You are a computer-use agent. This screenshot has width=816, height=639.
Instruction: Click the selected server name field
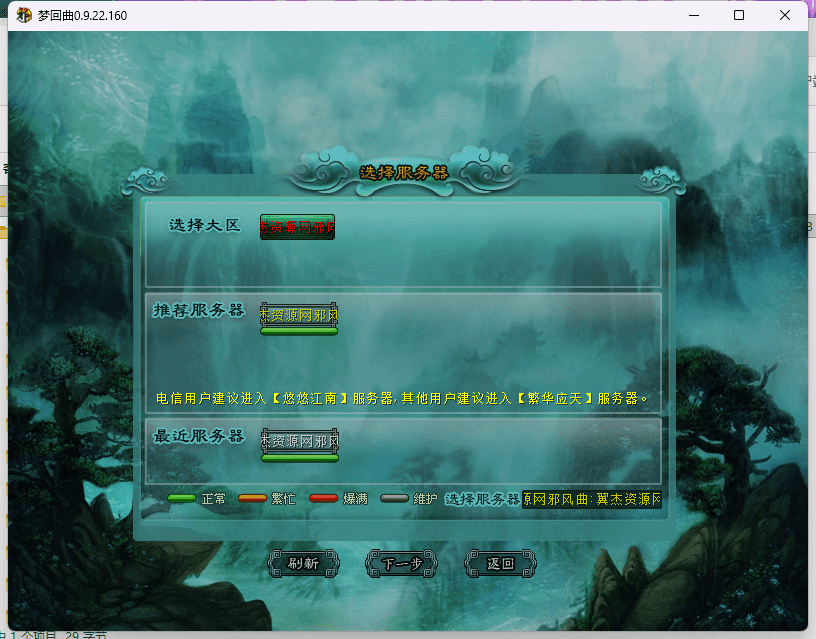[591, 498]
